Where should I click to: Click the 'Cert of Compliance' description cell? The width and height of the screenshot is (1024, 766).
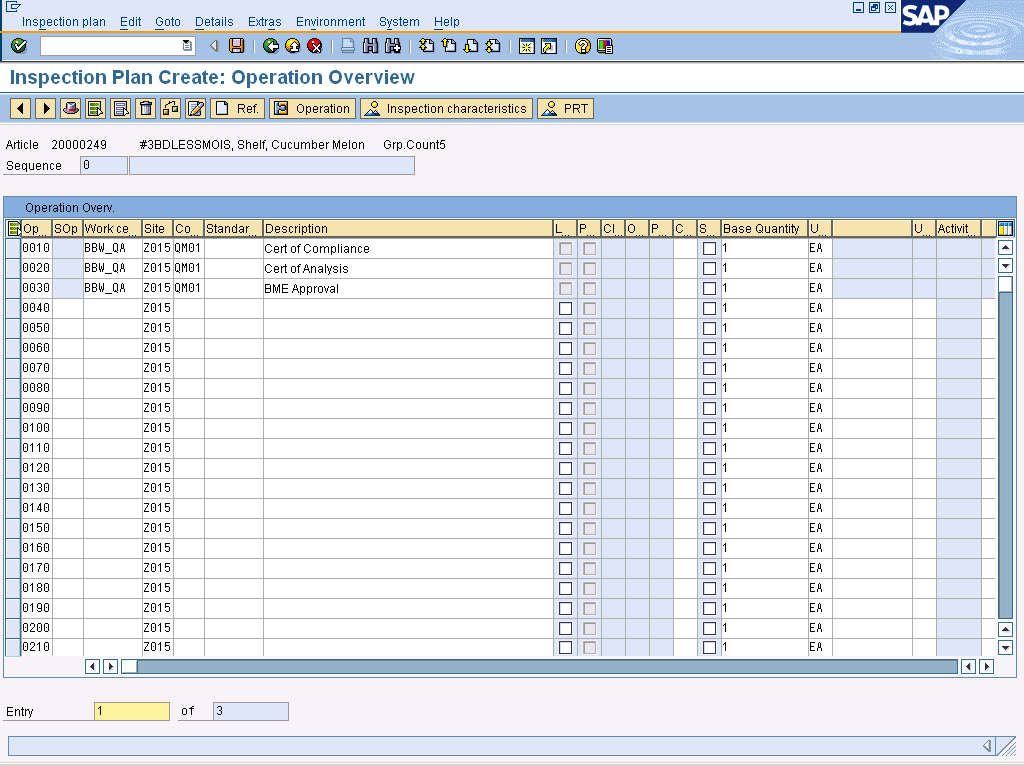pyautogui.click(x=408, y=248)
